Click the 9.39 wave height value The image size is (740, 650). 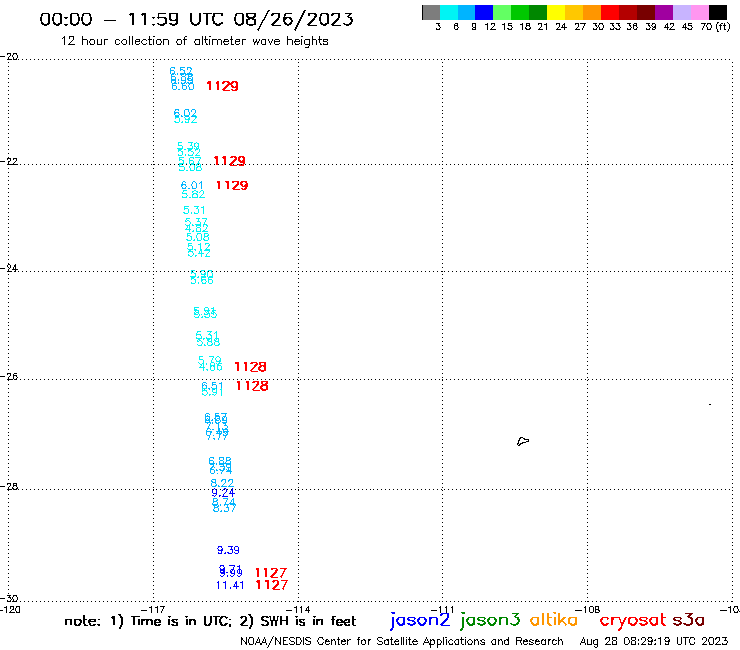(x=228, y=550)
